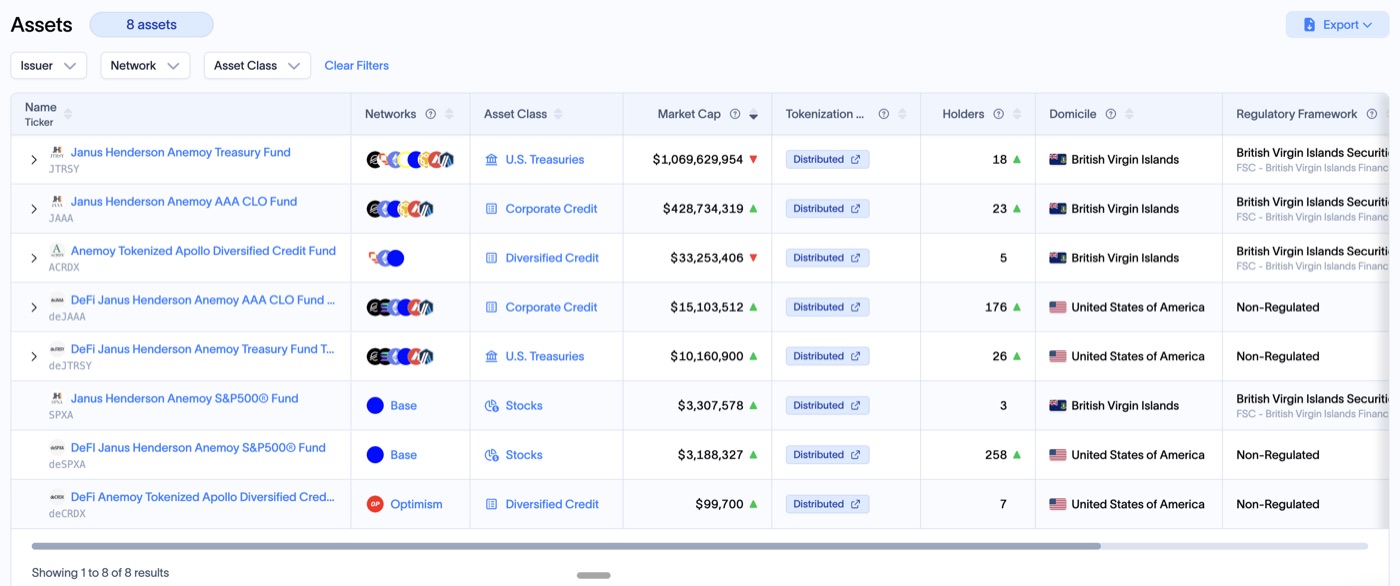This screenshot has width=1400, height=586.
Task: Click the Base network icon in SPXA row
Action: click(x=375, y=406)
